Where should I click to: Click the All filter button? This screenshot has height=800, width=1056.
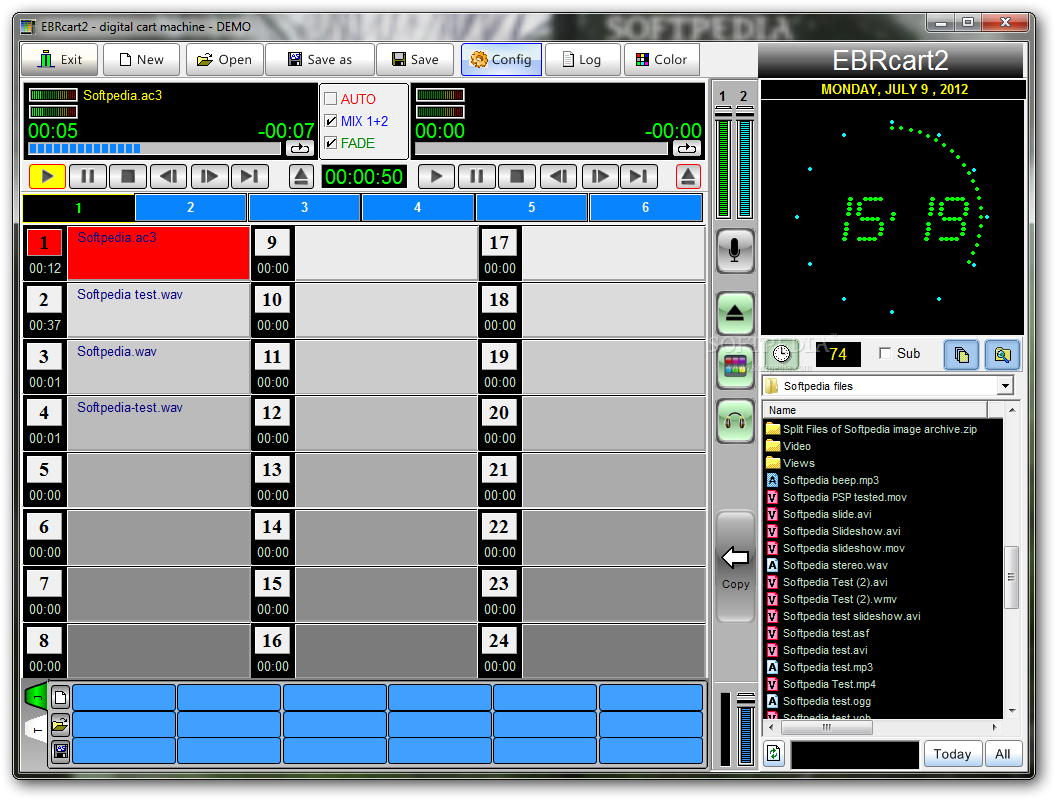point(1002,754)
